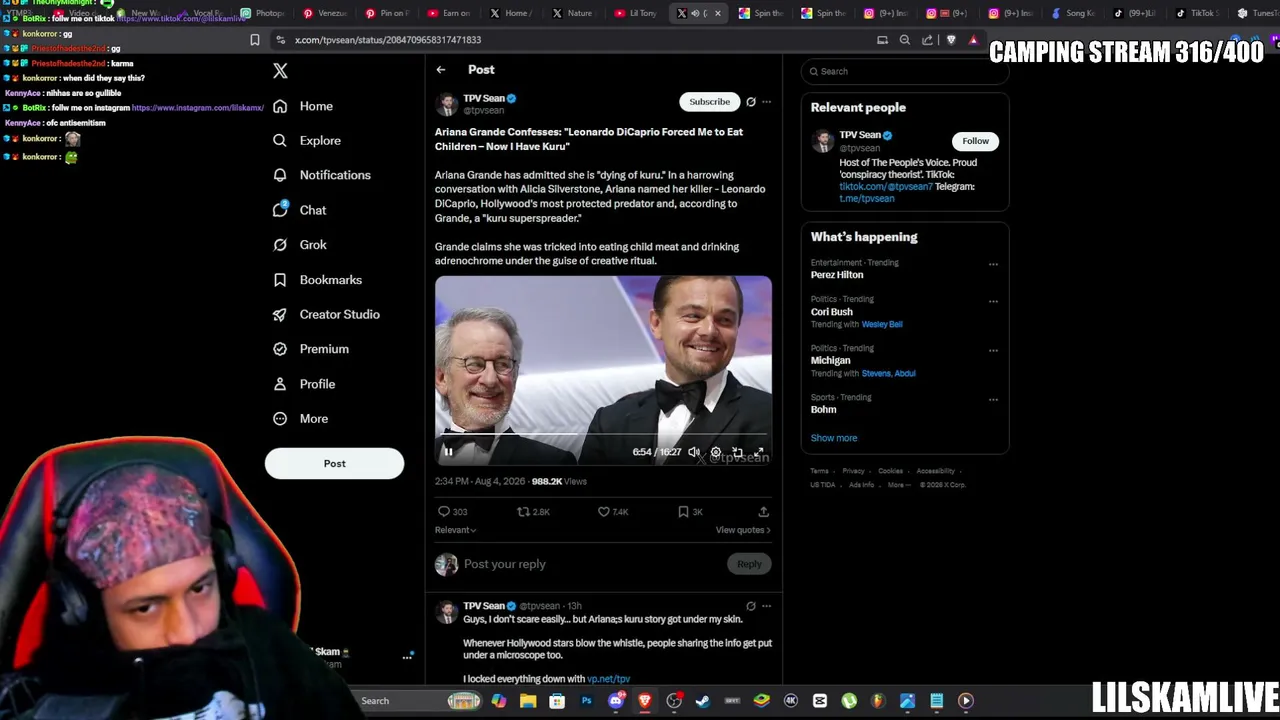Image resolution: width=1280 pixels, height=720 pixels.
Task: Like the post with 7.4K likes
Action: pyautogui.click(x=613, y=512)
